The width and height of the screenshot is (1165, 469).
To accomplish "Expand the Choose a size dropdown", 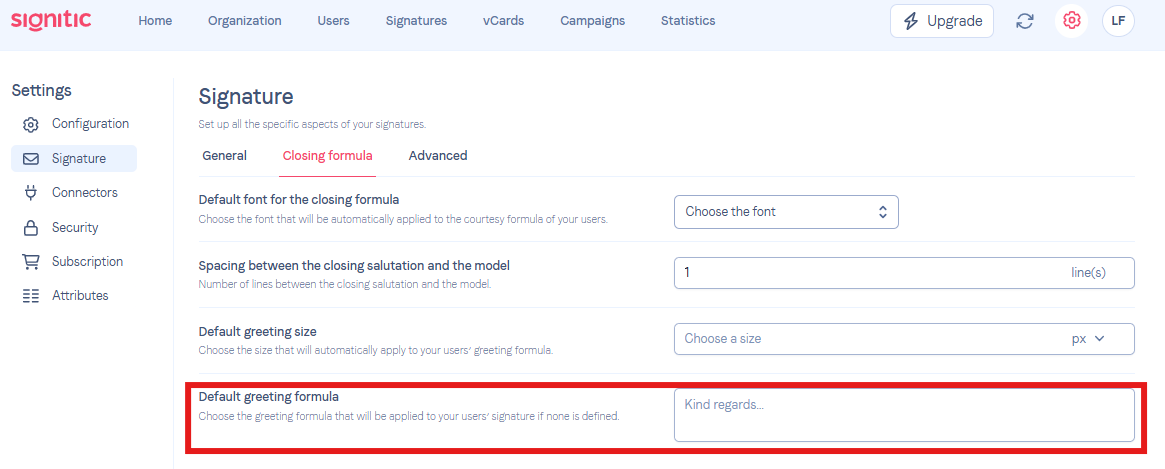I will pyautogui.click(x=904, y=339).
